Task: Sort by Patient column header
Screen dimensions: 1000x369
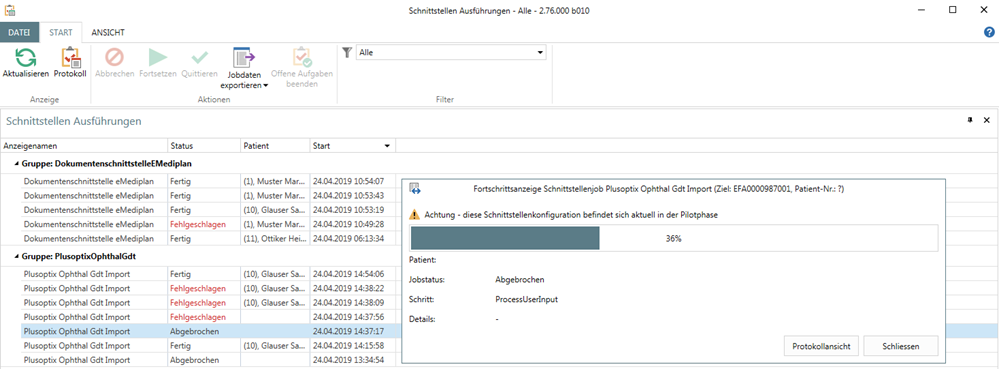Action: [x=276, y=146]
